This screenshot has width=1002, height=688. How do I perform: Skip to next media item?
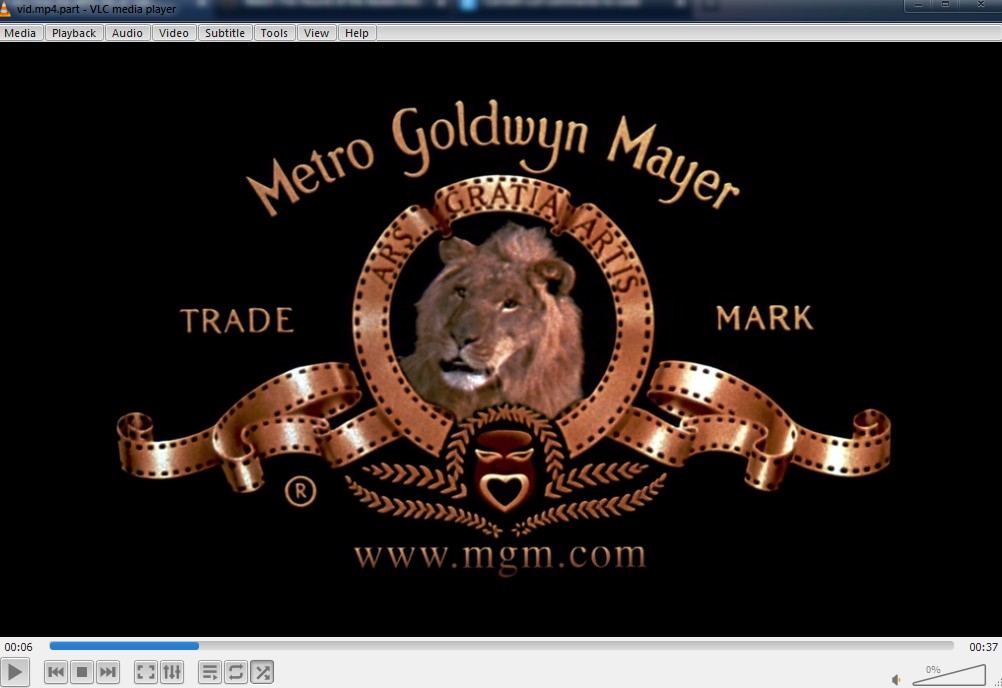(108, 672)
